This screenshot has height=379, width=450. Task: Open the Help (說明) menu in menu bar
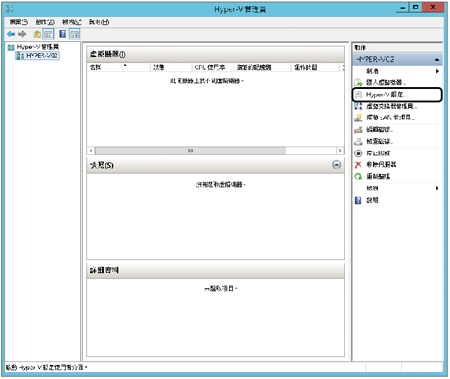point(99,22)
